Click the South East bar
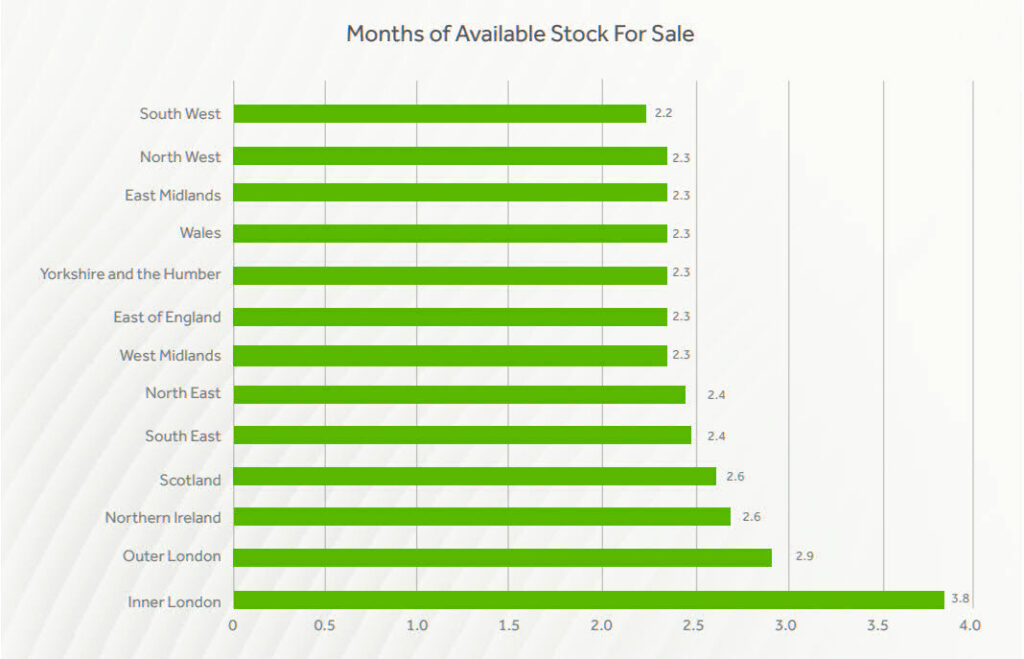Screen dimensions: 1024x659 pyautogui.click(x=462, y=435)
